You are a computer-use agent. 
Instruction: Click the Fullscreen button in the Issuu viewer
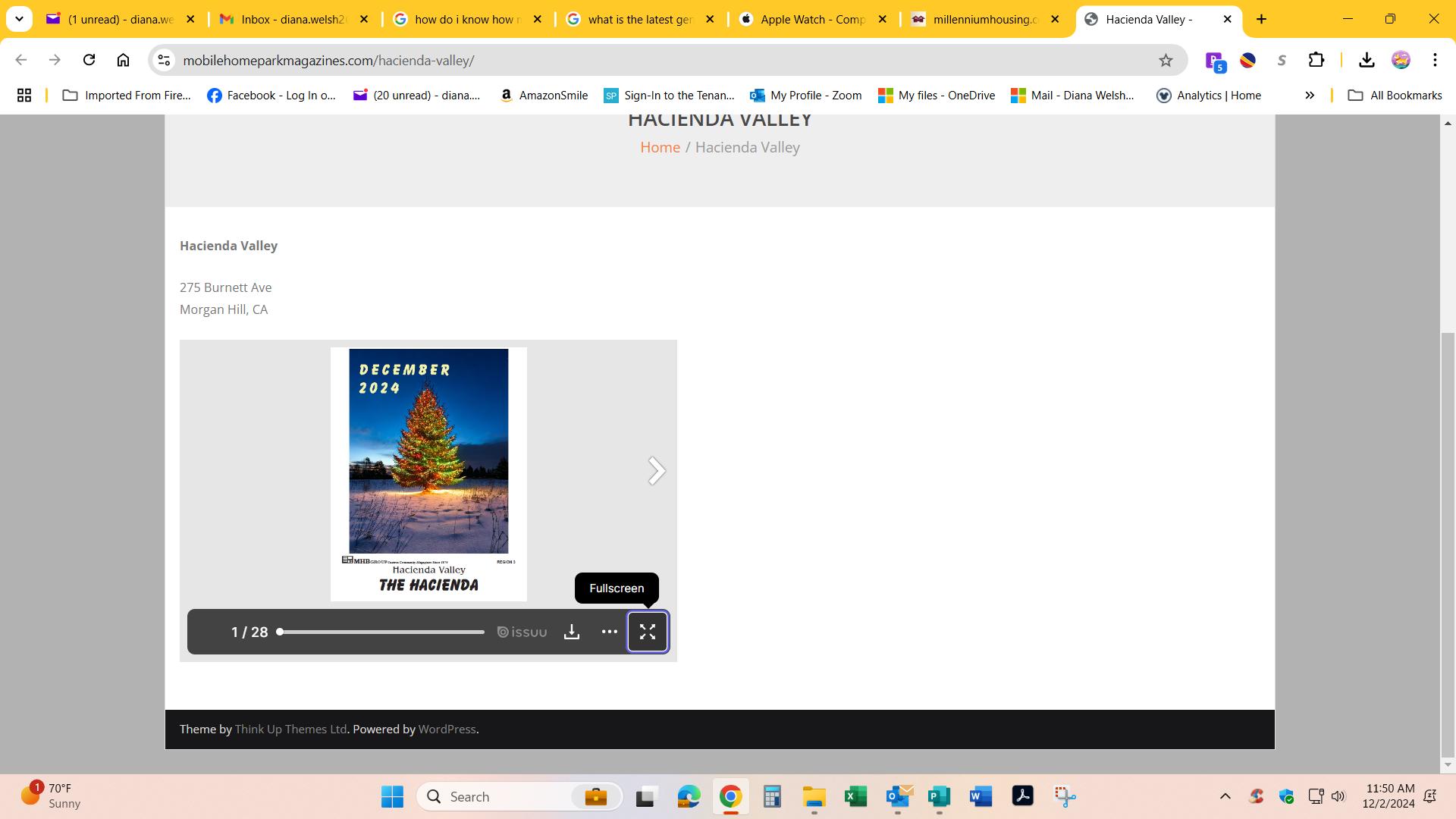[647, 632]
